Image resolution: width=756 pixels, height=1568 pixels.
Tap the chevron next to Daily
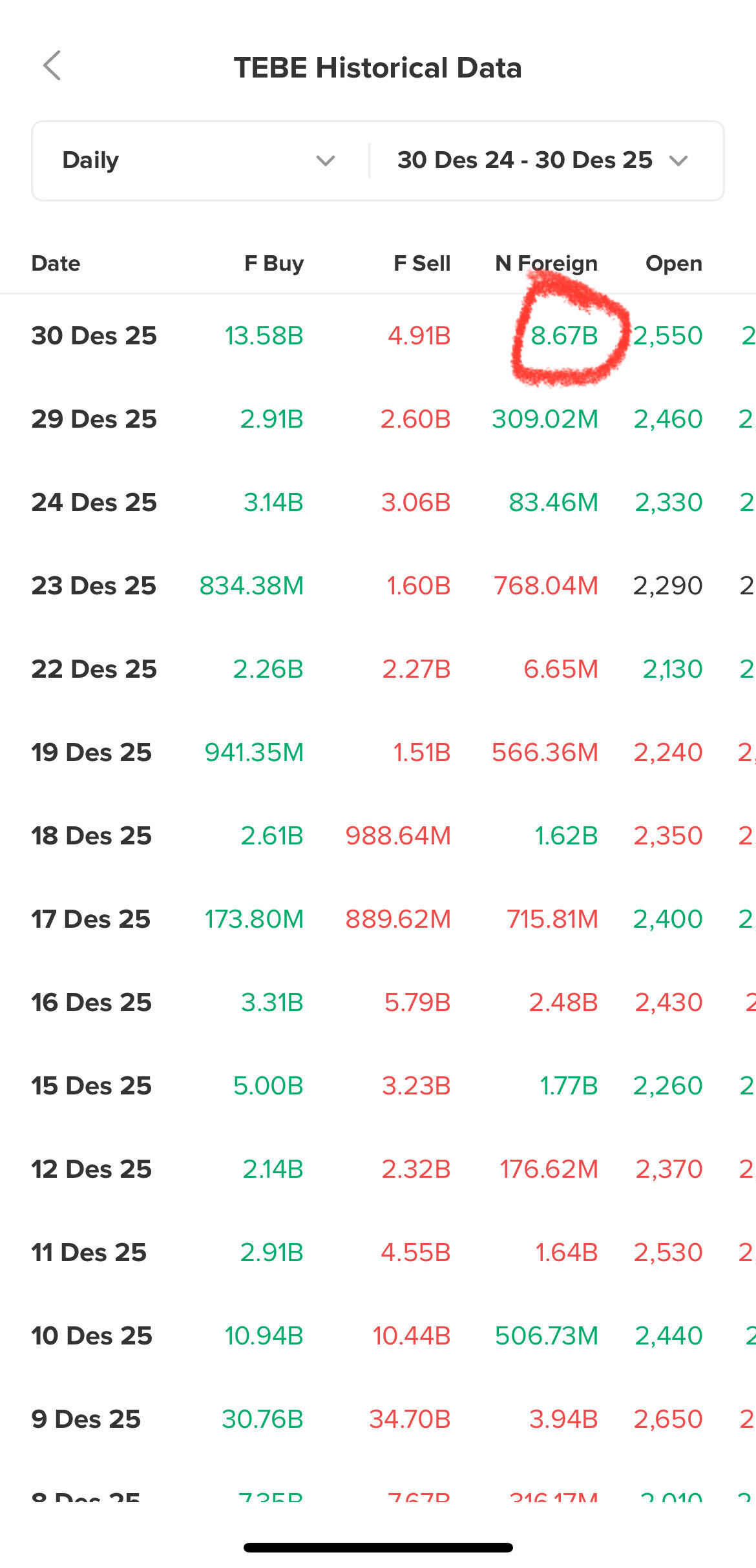(325, 160)
